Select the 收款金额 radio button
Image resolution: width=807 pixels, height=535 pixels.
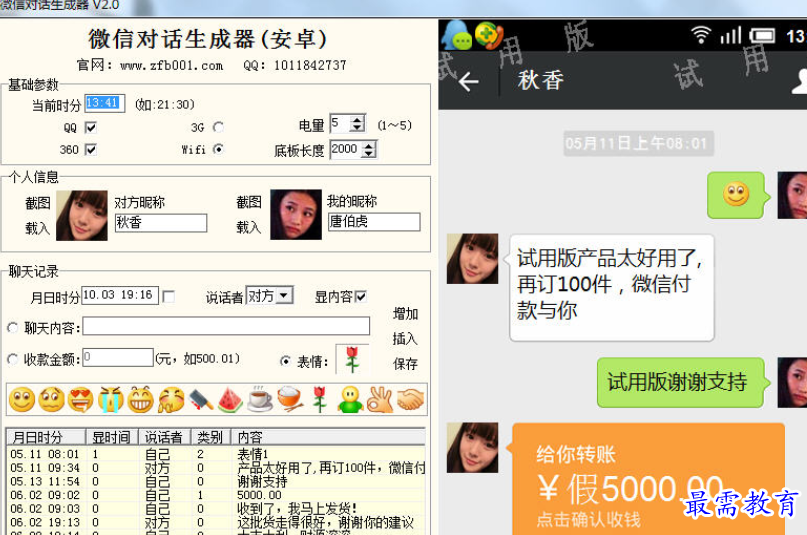13,359
